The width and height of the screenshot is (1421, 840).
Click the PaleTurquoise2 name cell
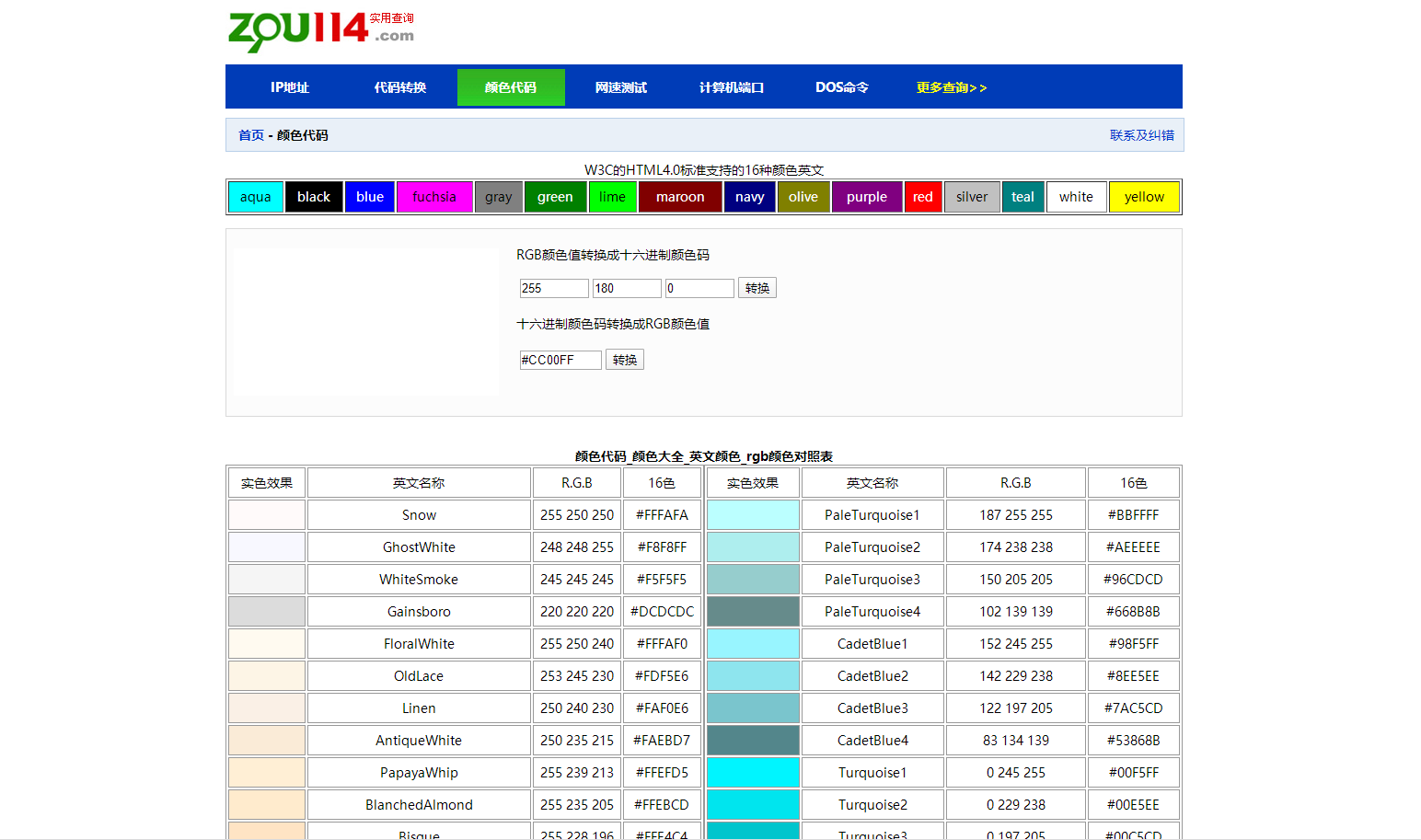point(872,547)
